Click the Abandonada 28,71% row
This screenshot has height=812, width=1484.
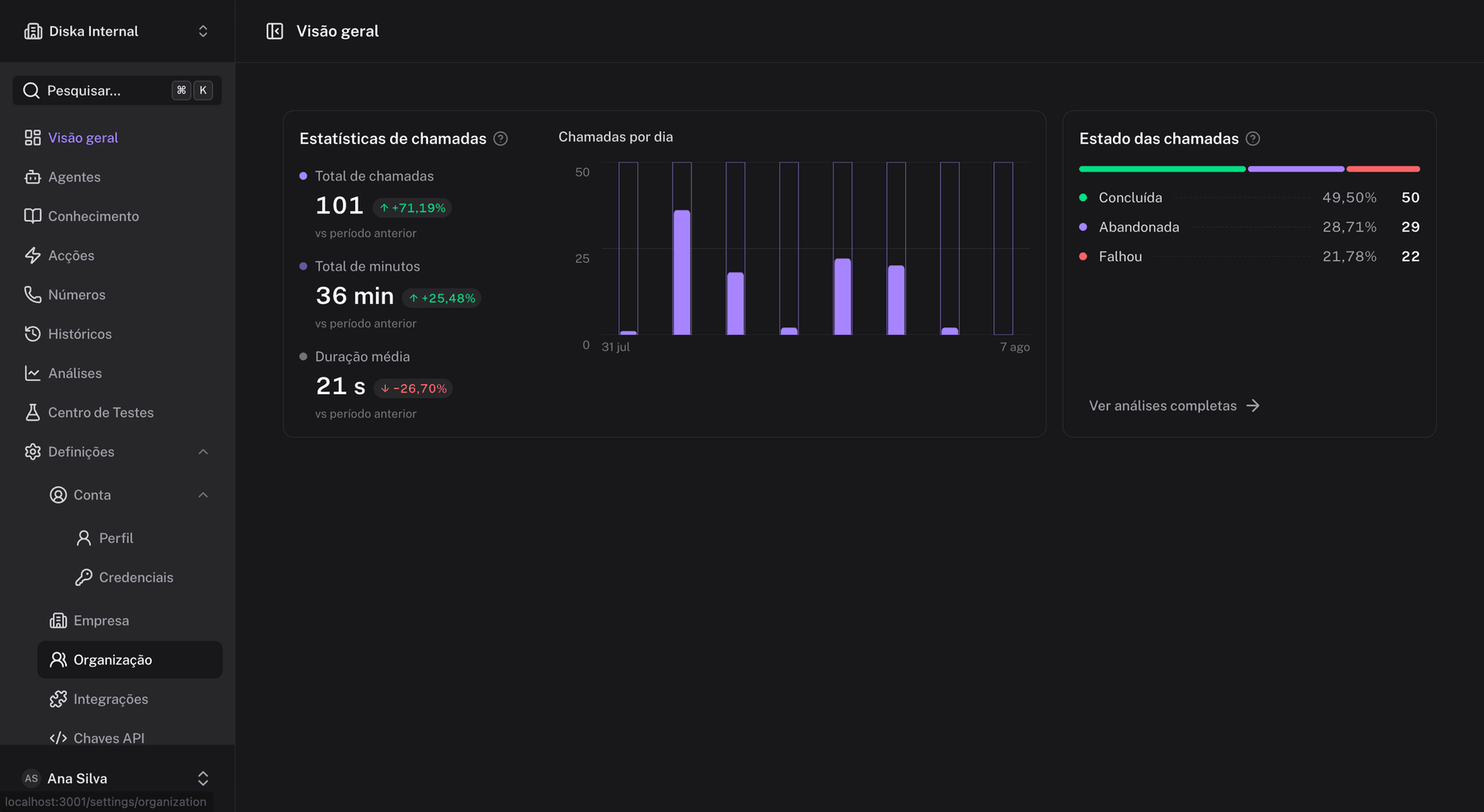pyautogui.click(x=1249, y=227)
